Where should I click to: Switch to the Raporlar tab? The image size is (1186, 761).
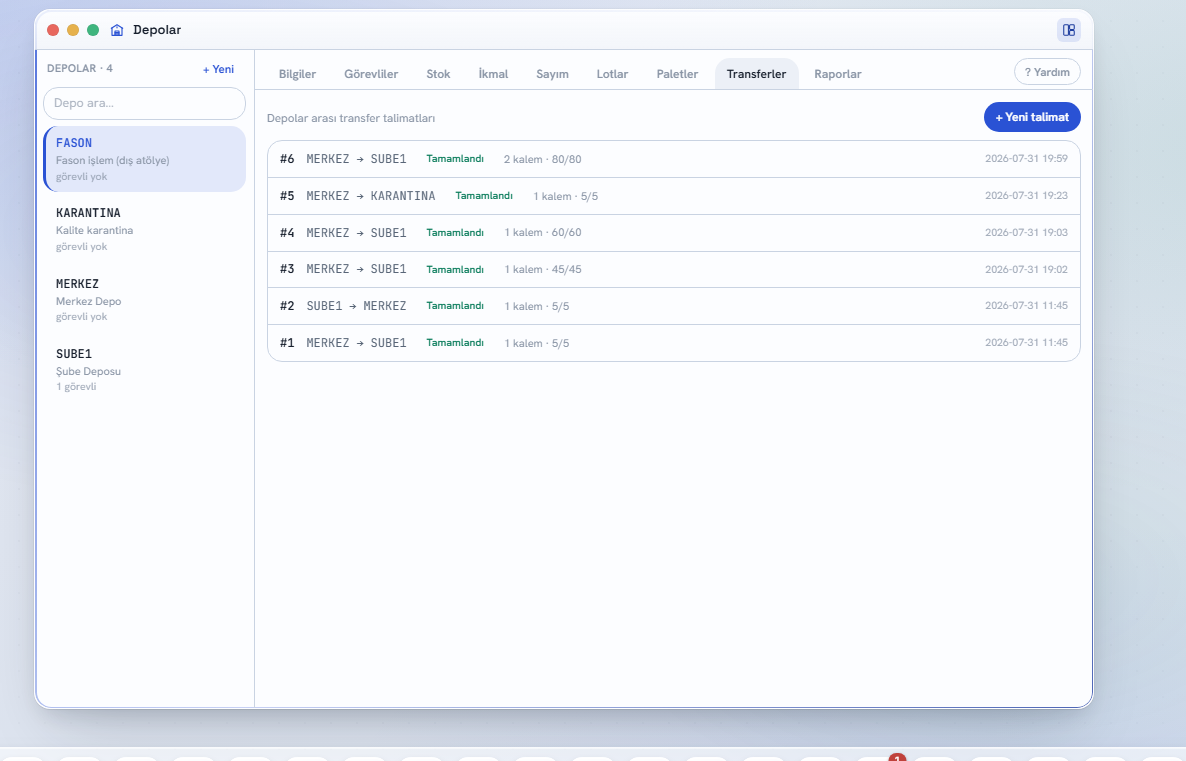tap(837, 74)
